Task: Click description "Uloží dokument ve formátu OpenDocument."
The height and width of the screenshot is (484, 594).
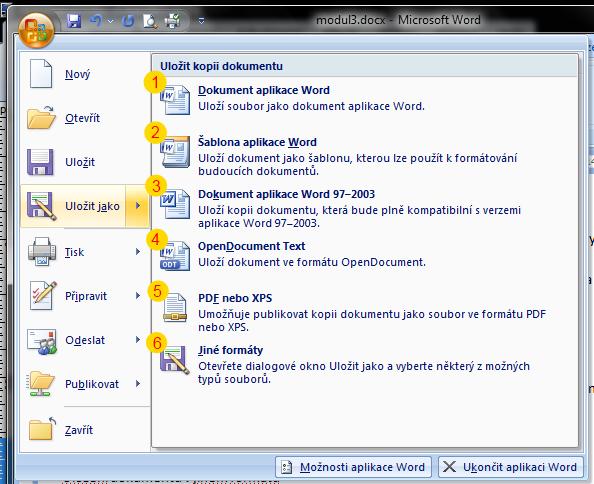Action: pos(312,262)
